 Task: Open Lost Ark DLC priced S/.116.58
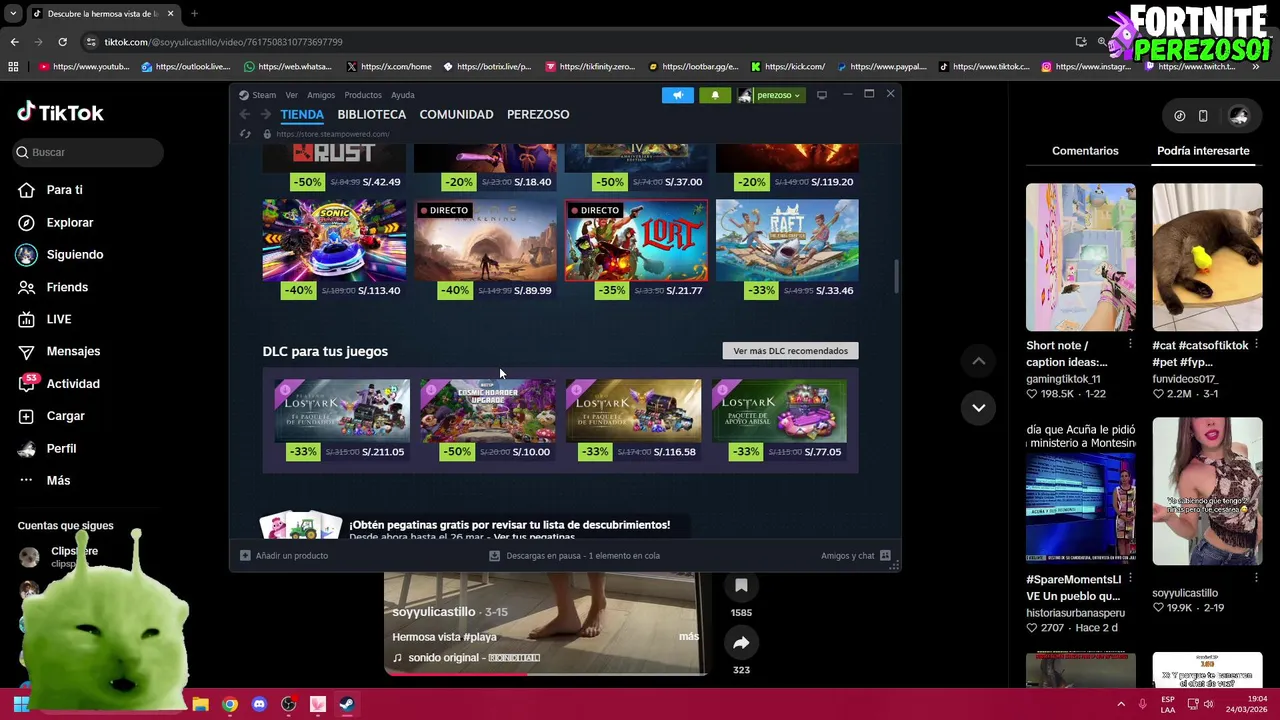634,410
